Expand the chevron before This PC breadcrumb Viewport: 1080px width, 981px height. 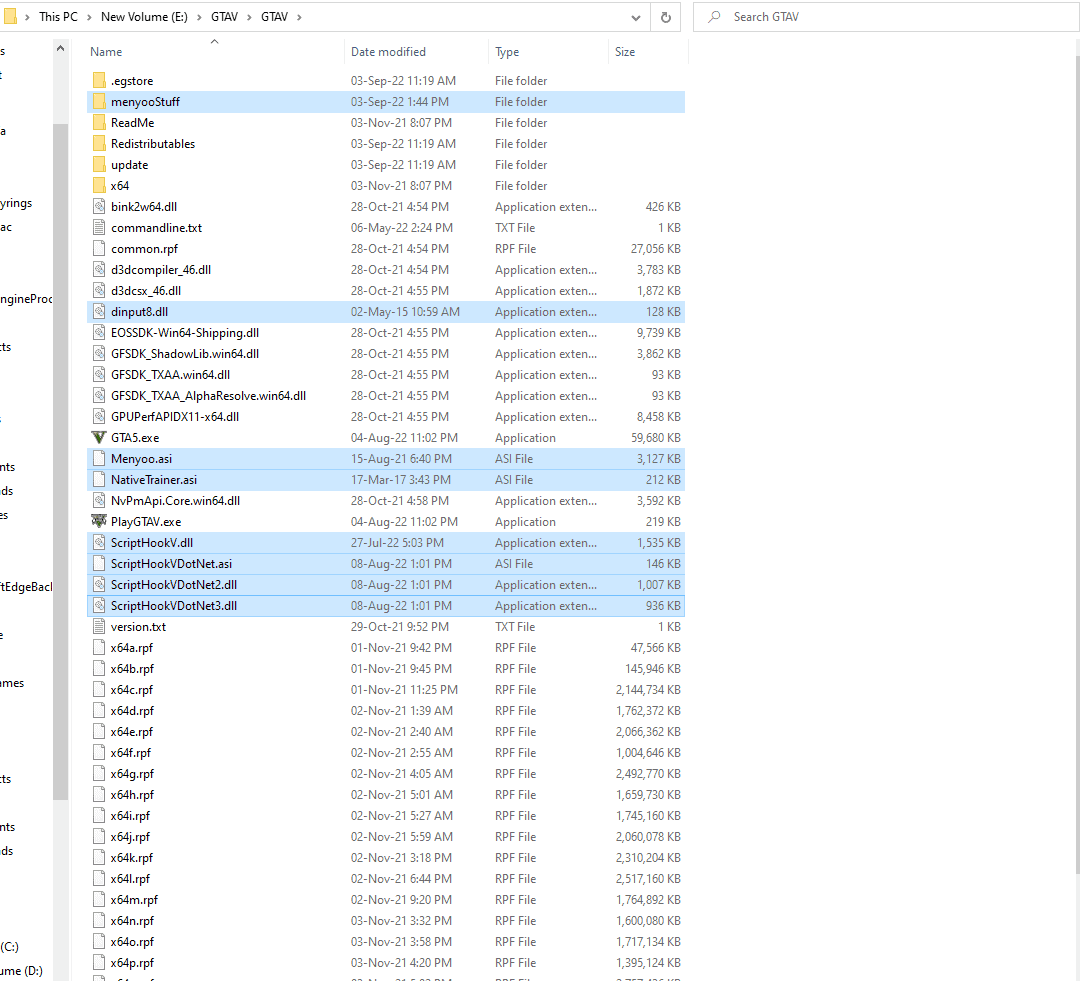28,17
